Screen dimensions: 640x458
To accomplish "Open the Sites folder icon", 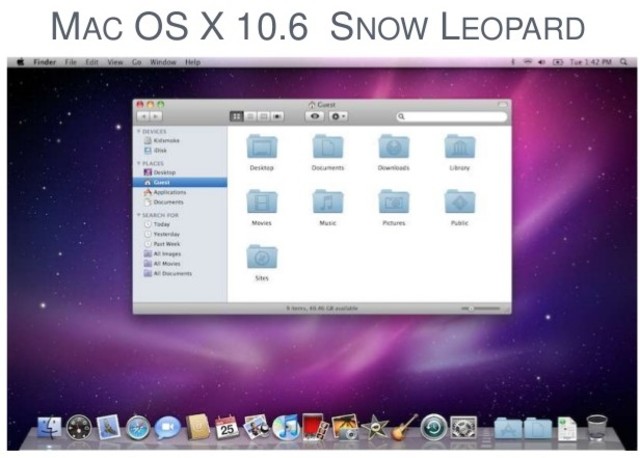I will click(x=262, y=256).
